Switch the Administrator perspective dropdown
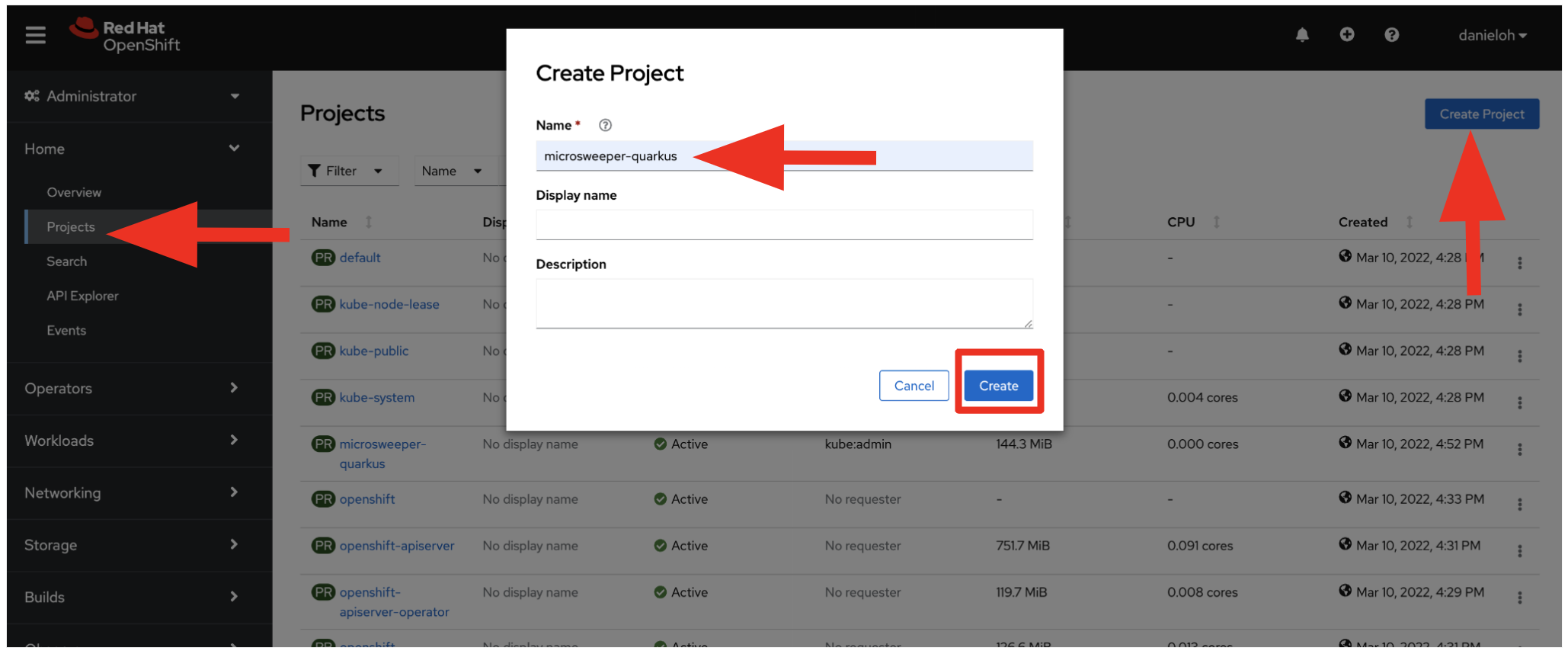 [x=133, y=96]
